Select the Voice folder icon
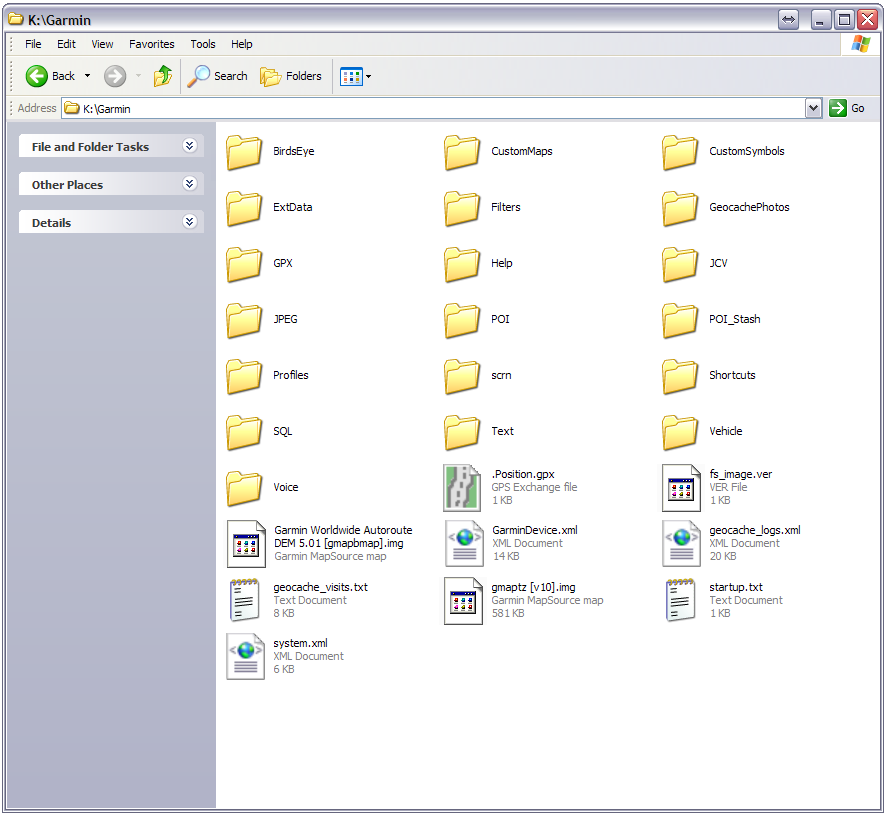Image resolution: width=885 pixels, height=814 pixels. click(244, 487)
